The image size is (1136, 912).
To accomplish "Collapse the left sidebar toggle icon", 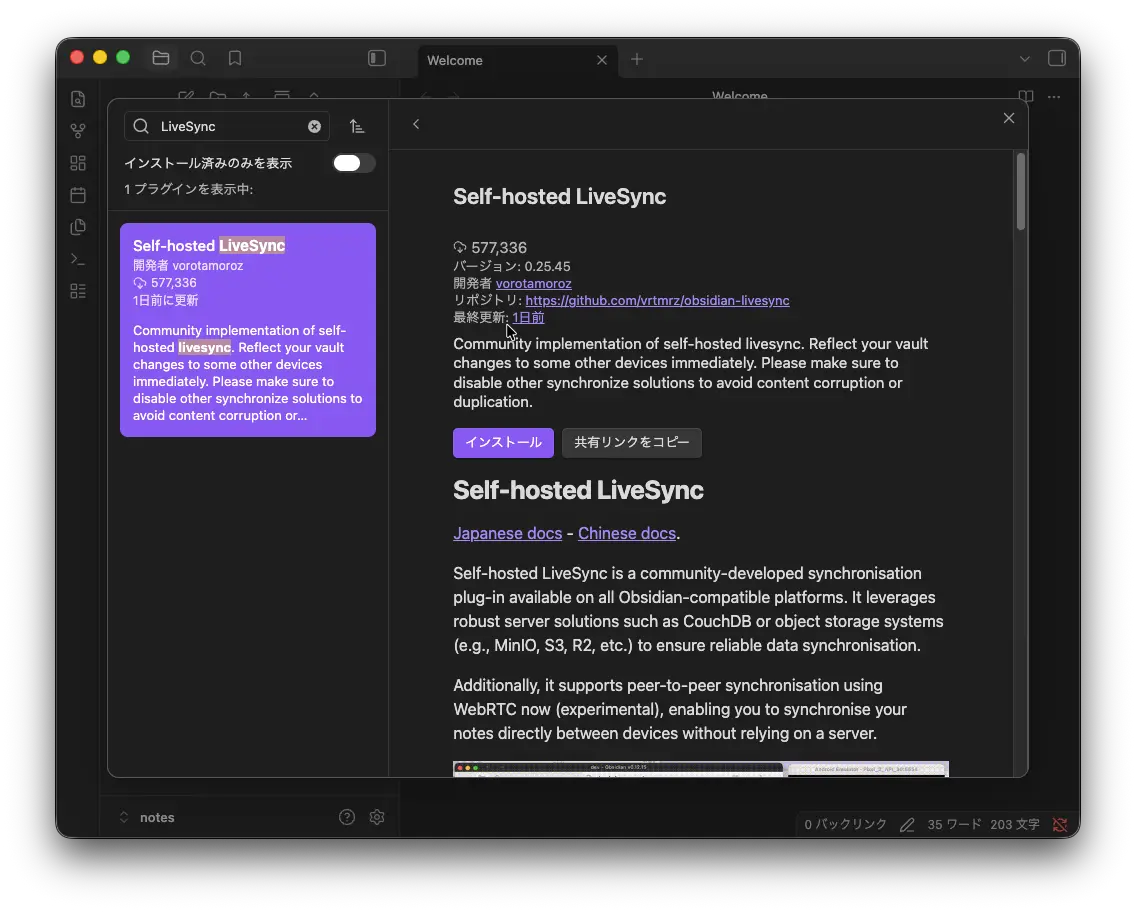I will (377, 58).
